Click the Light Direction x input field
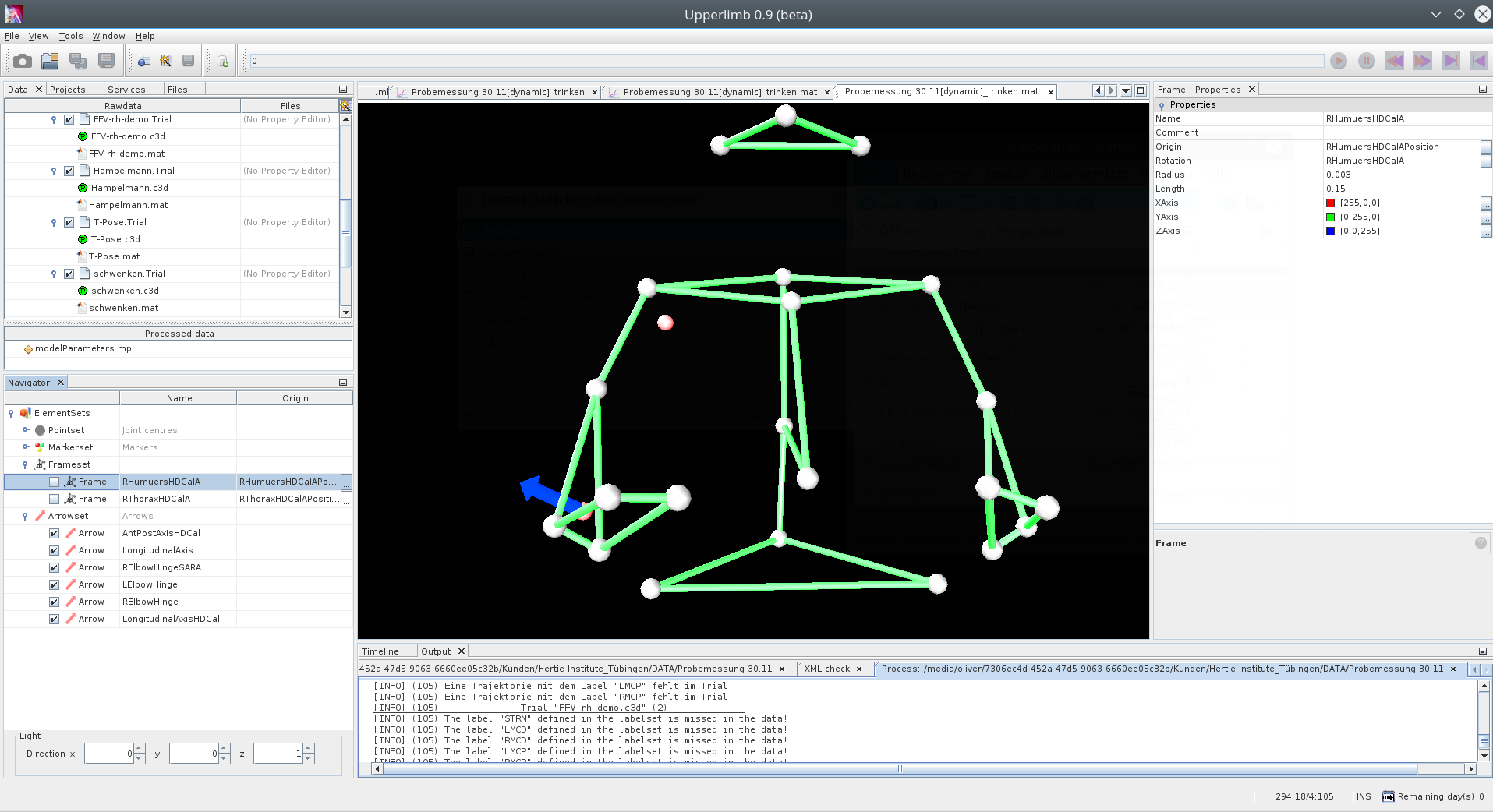 108,754
